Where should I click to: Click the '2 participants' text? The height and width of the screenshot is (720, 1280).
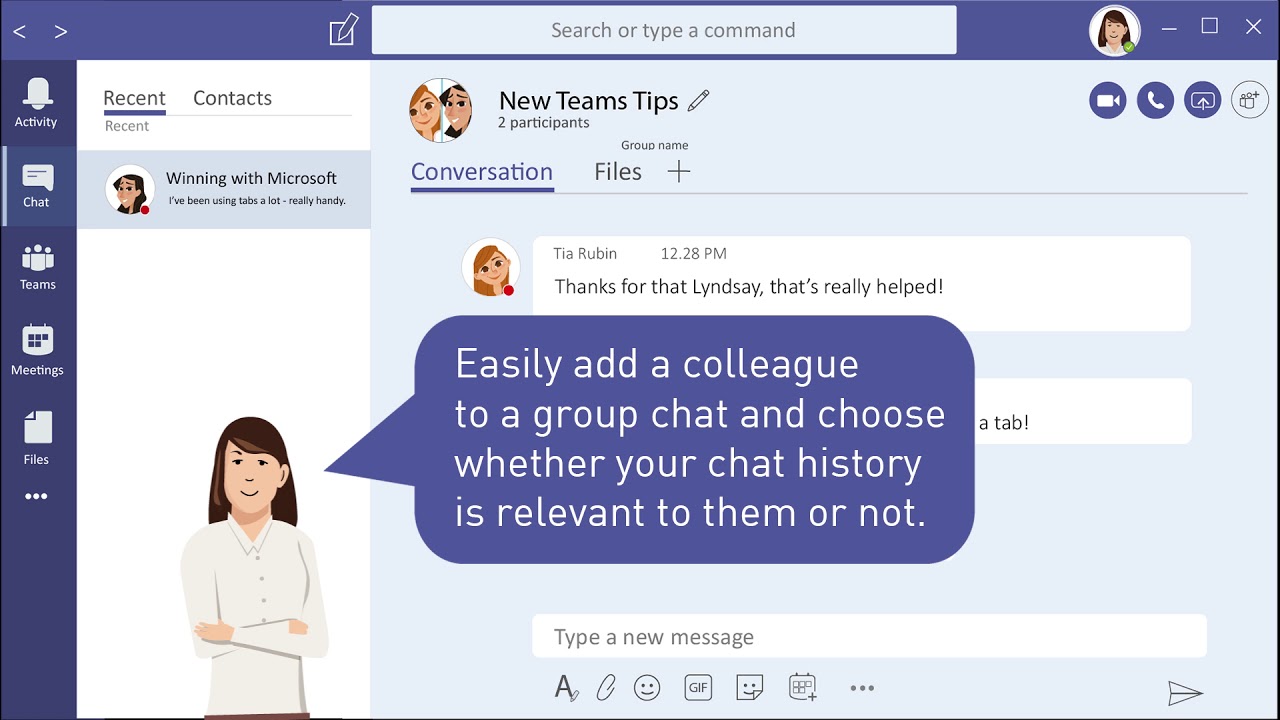pos(544,123)
